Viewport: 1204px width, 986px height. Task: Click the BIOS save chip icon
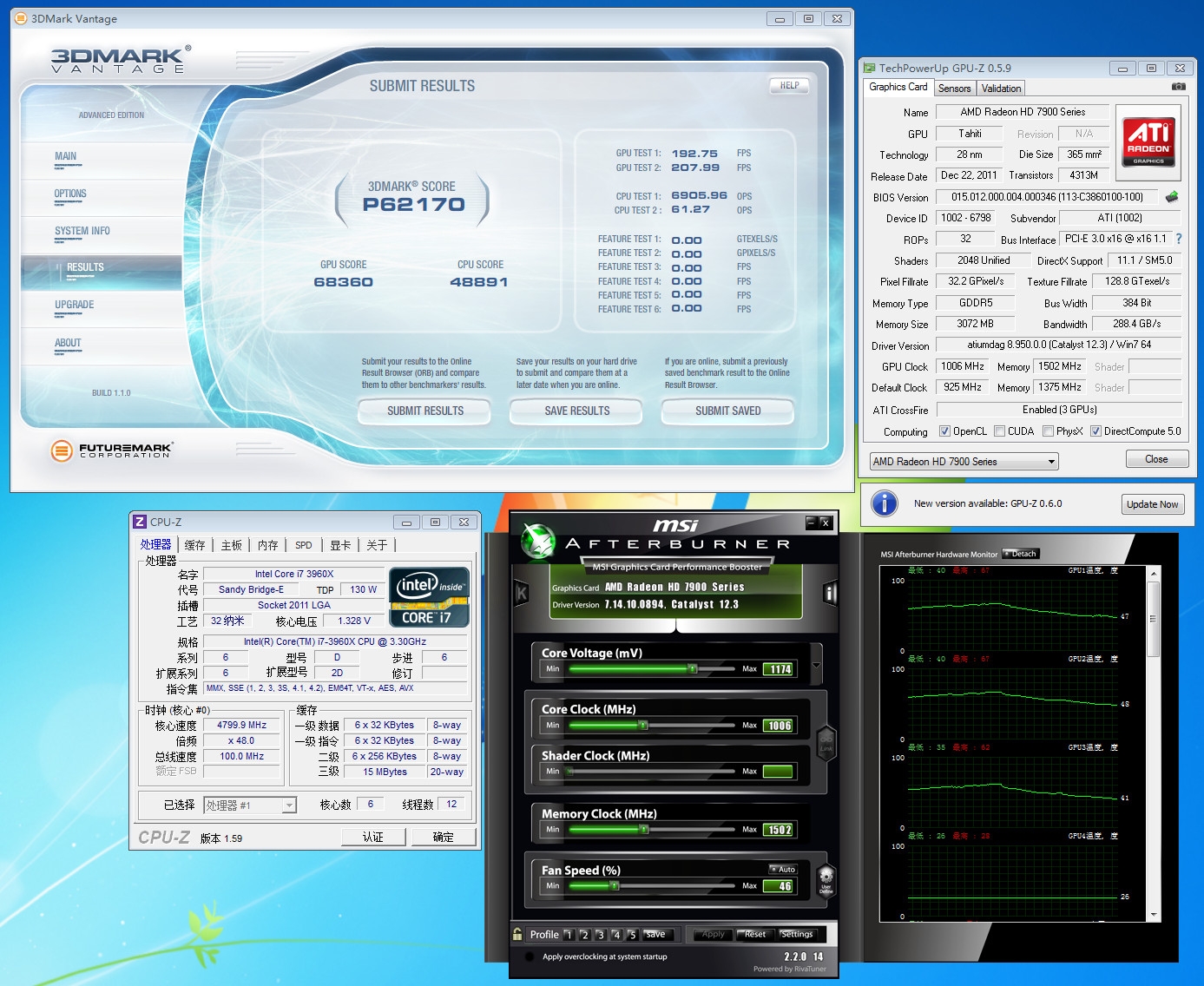[x=1172, y=197]
